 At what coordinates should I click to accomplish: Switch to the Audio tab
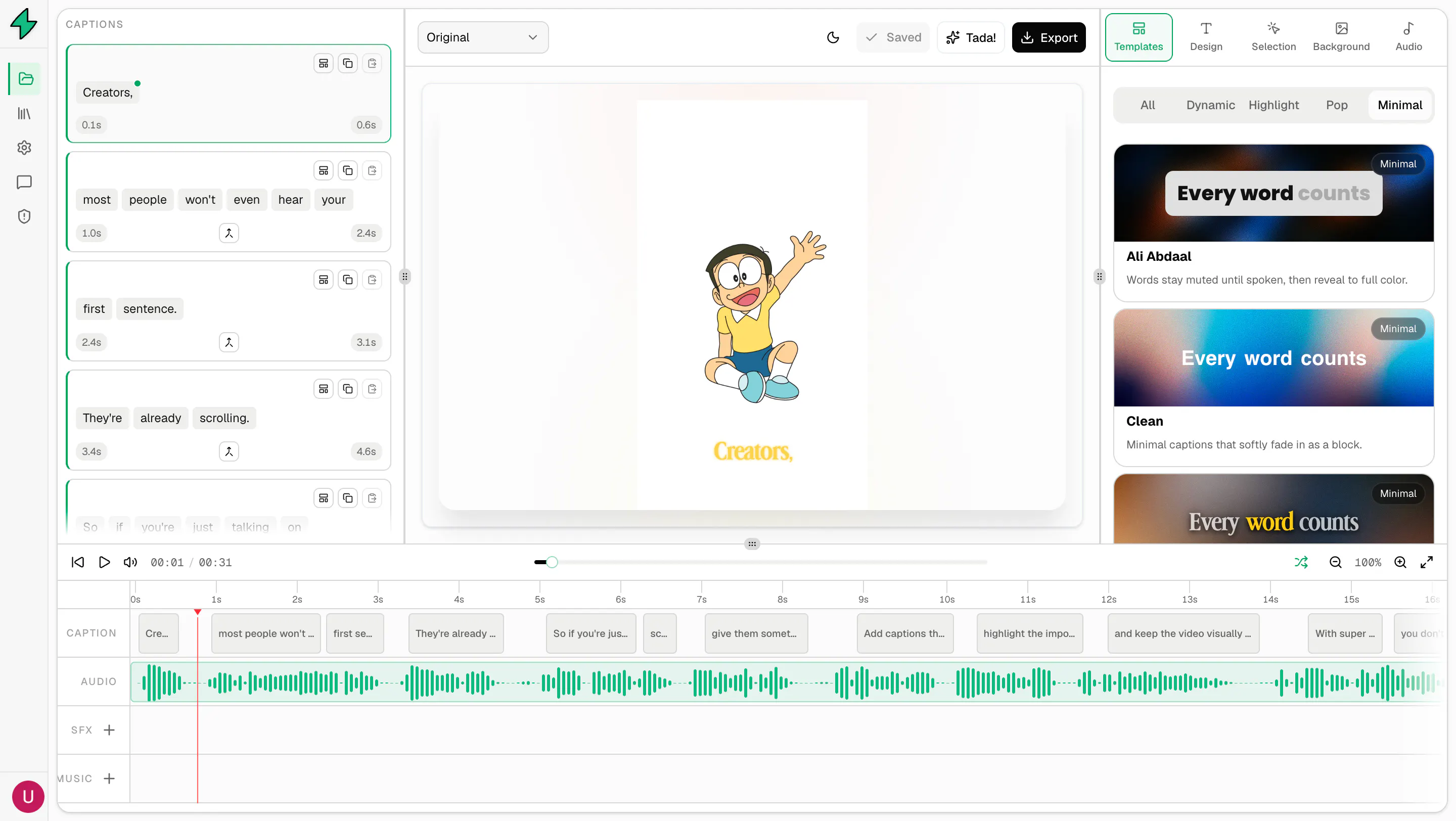[x=1408, y=37]
